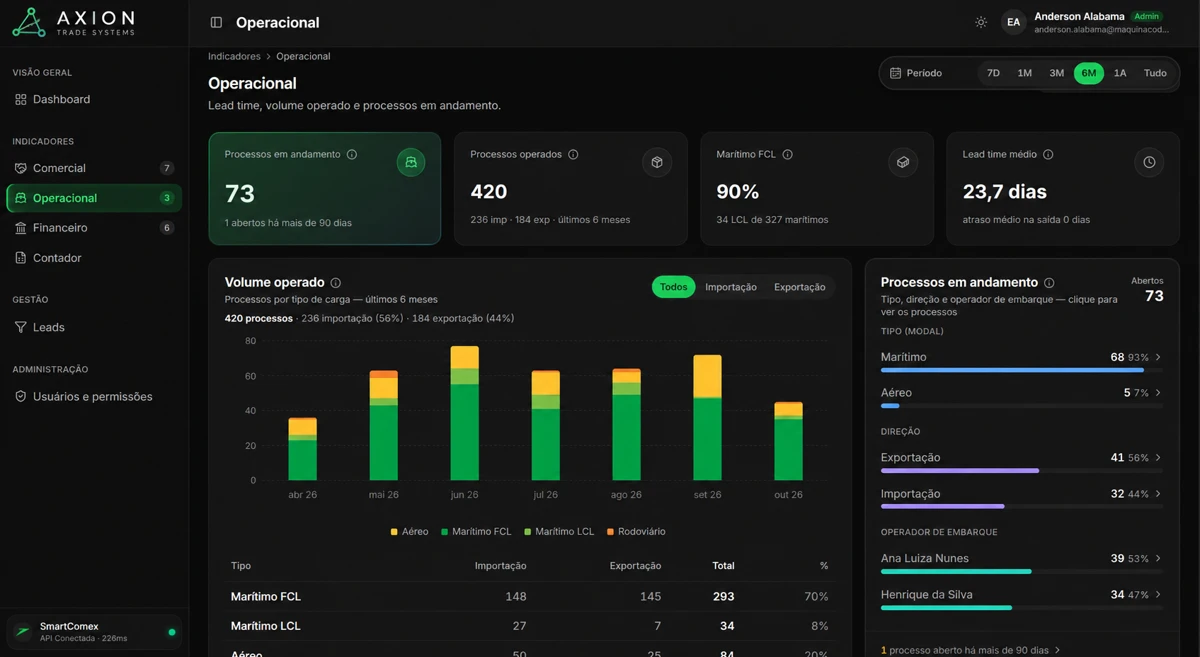Image resolution: width=1200 pixels, height=657 pixels.
Task: Click the Contador document icon
Action: (21, 258)
